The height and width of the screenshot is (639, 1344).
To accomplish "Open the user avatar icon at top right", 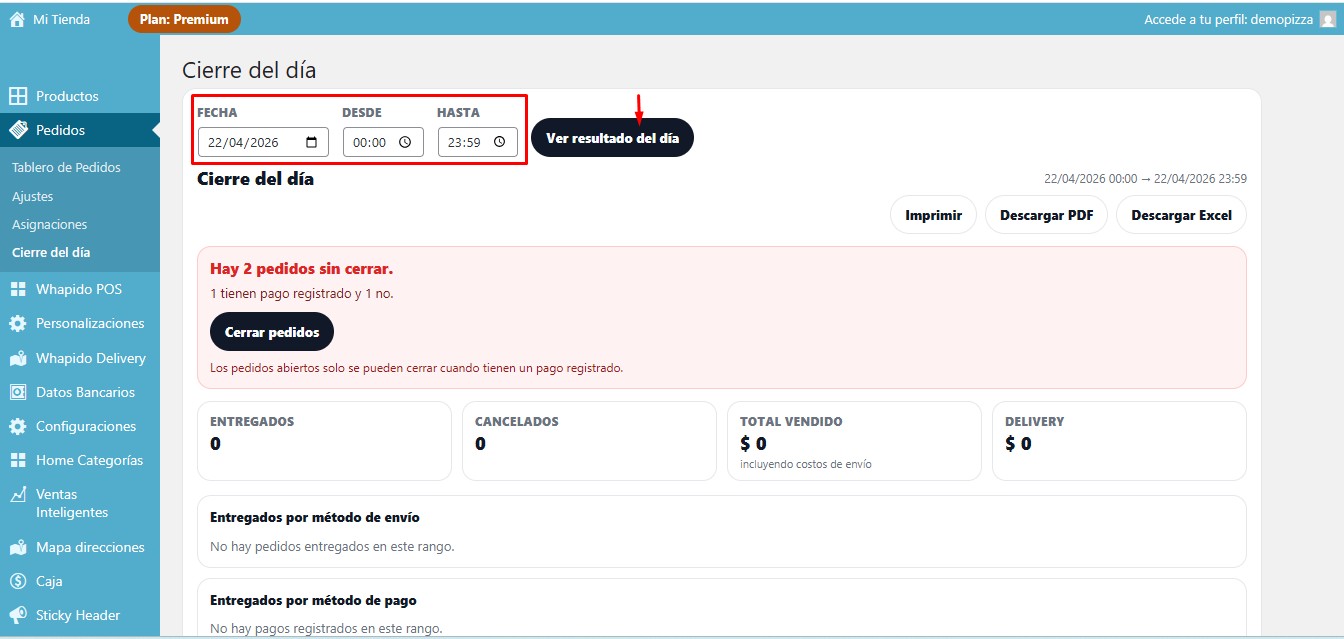I will tap(1327, 19).
